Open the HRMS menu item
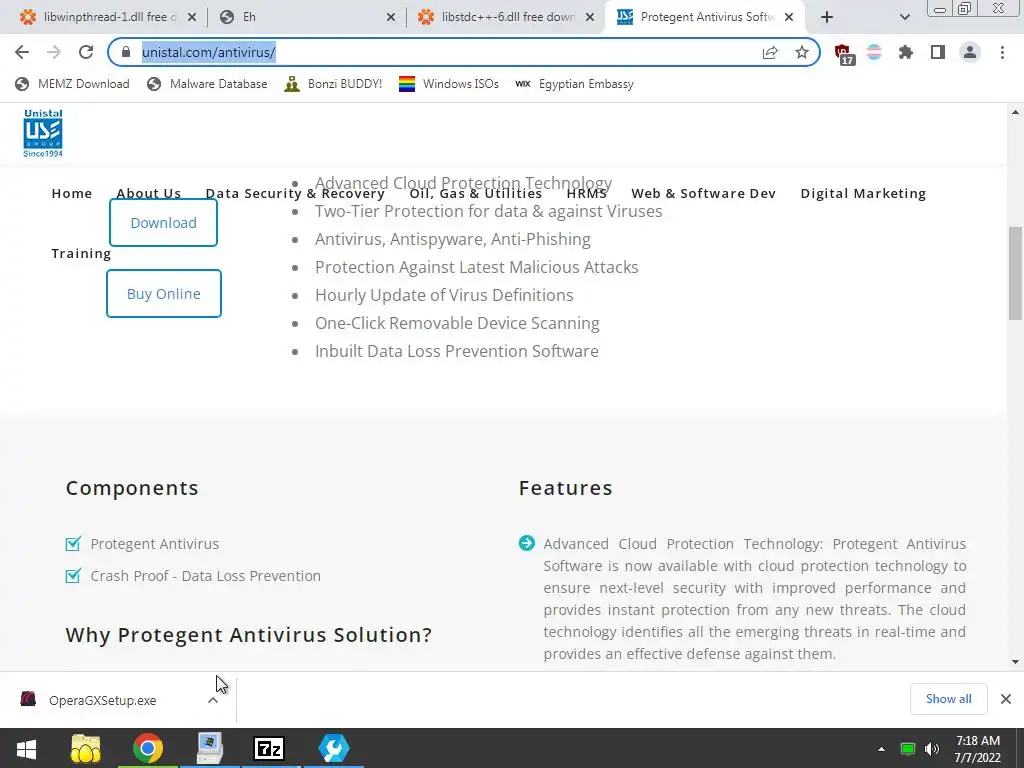The width and height of the screenshot is (1024, 768). [586, 193]
